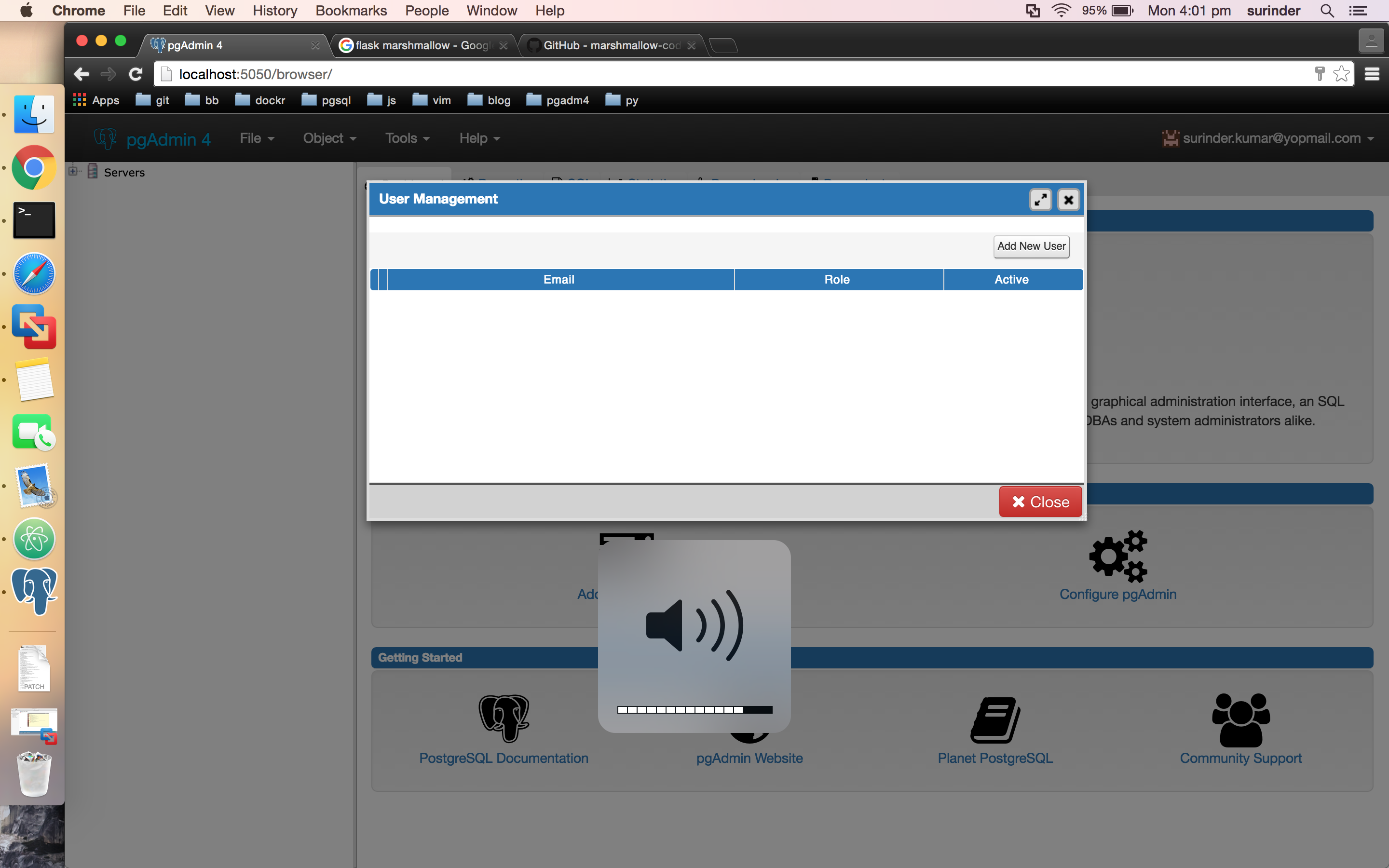The width and height of the screenshot is (1389, 868).
Task: Click the Add New User button
Action: pyautogui.click(x=1031, y=246)
